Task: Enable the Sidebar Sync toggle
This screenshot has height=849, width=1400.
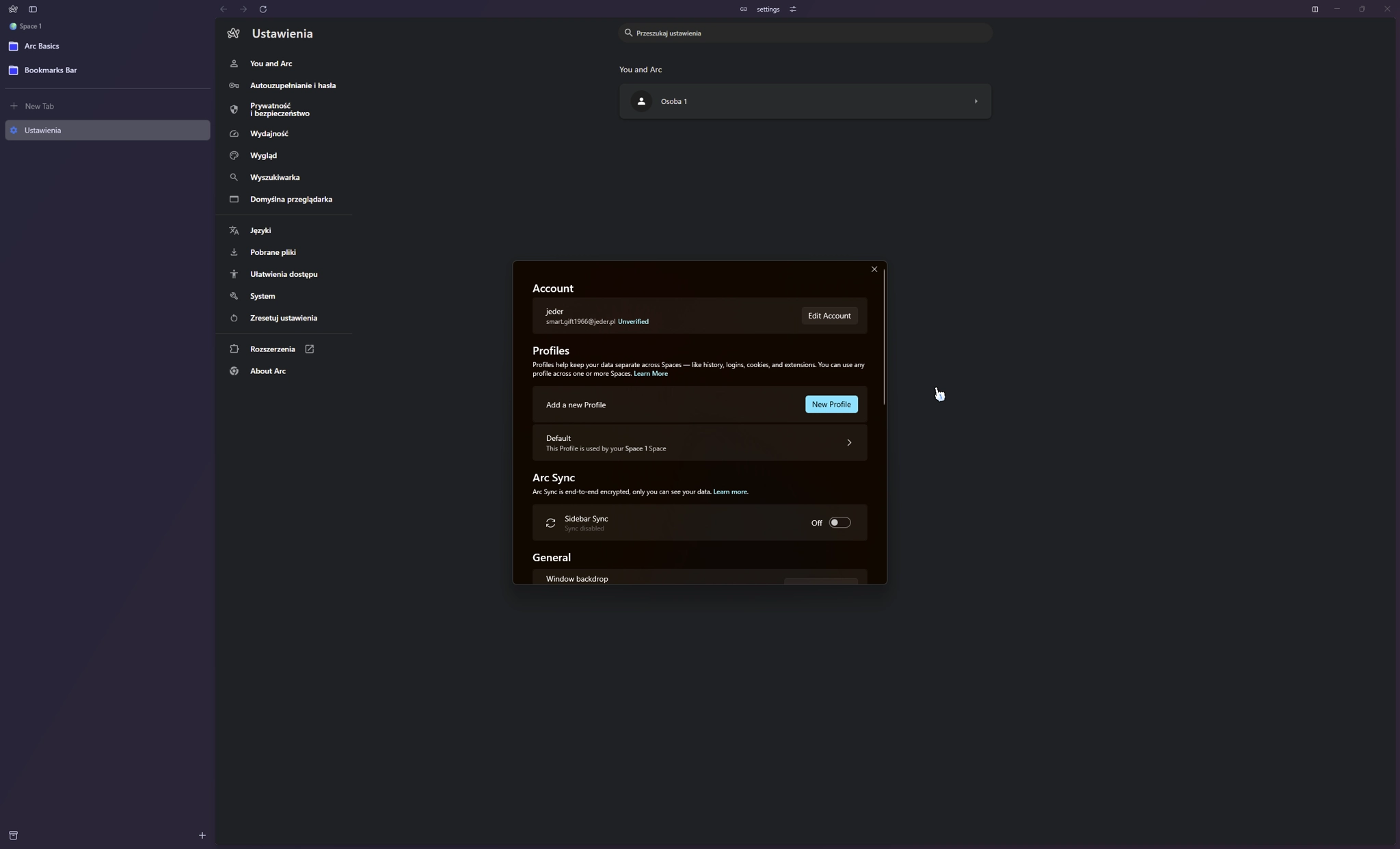Action: point(839,523)
